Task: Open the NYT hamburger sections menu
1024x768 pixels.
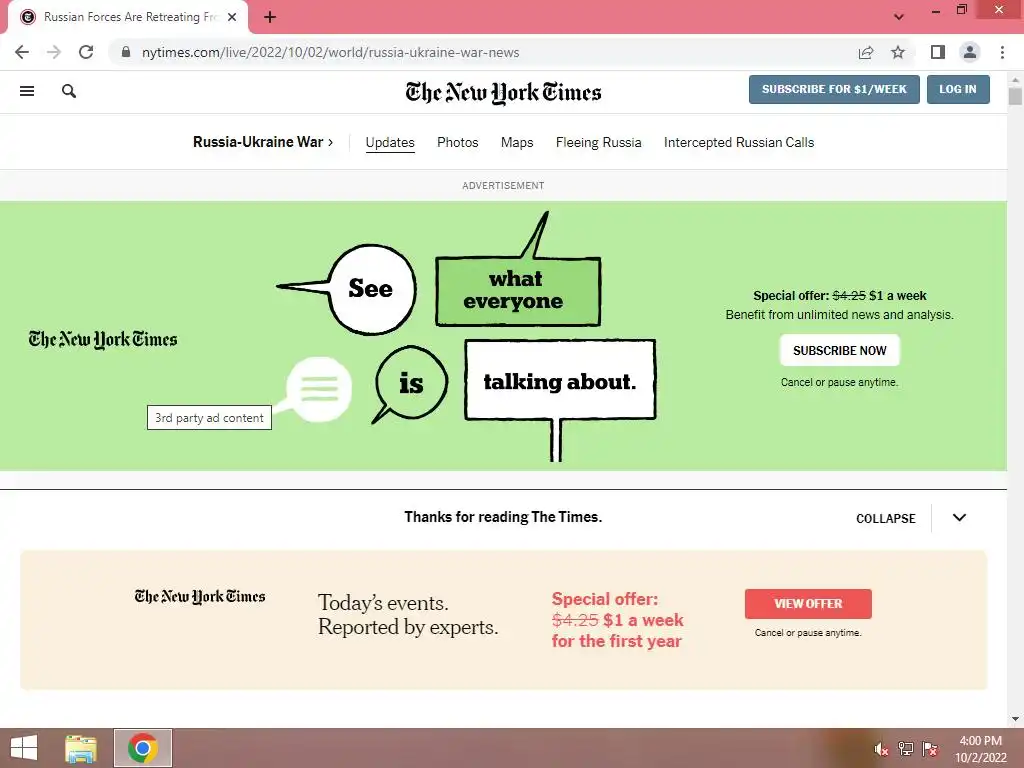Action: (x=27, y=91)
